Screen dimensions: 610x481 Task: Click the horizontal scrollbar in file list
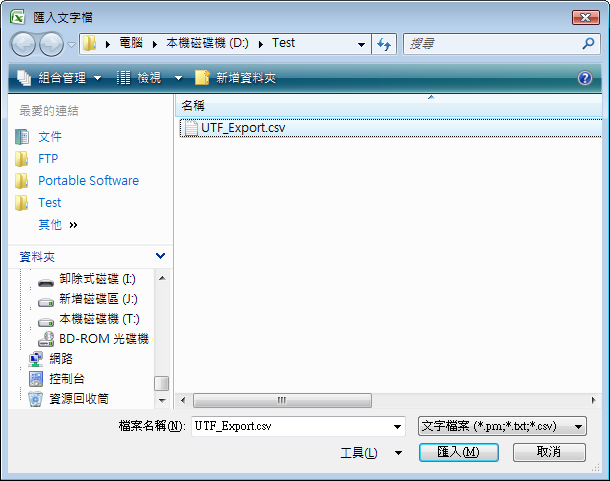[x=282, y=400]
